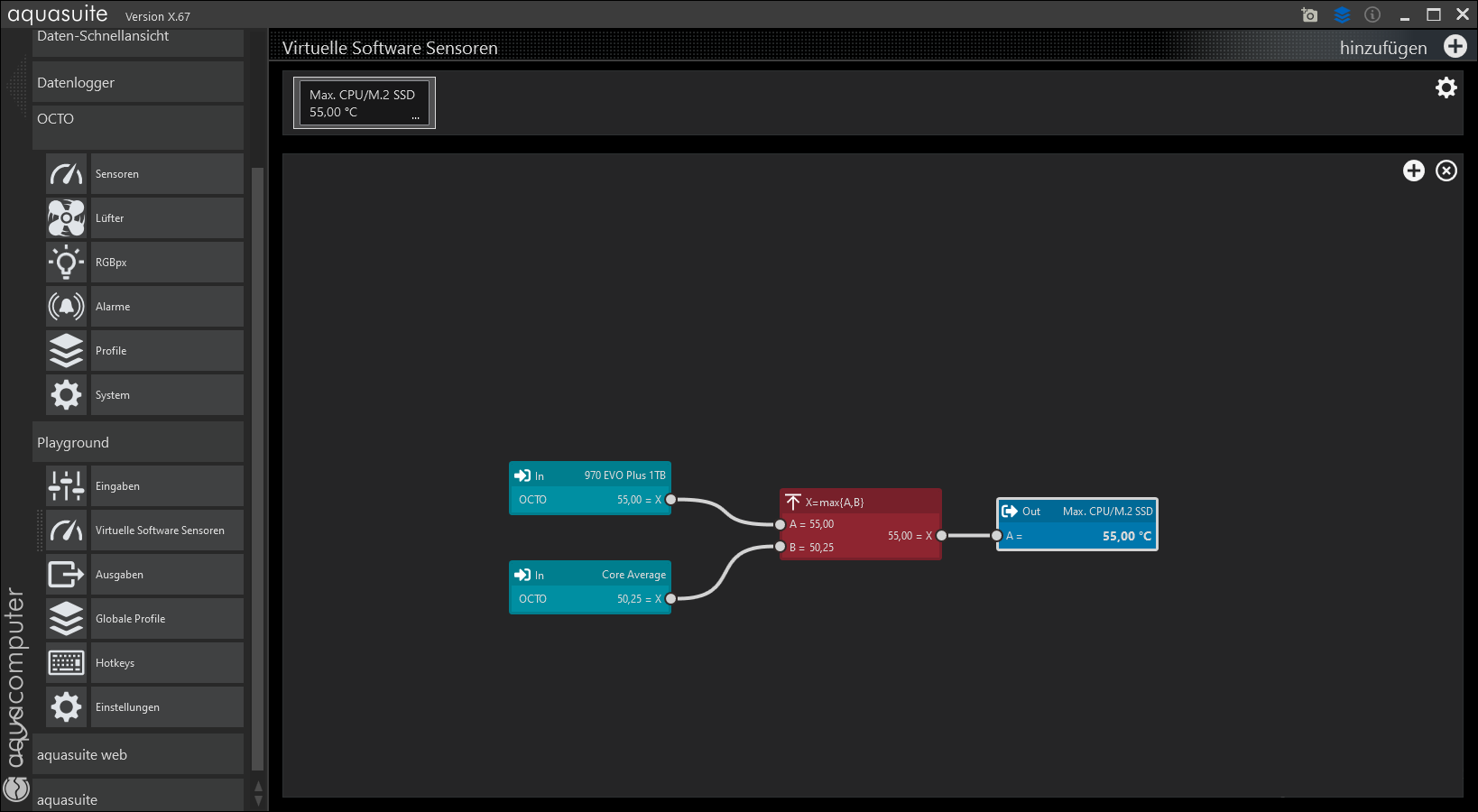Select Globale Profile menu entry
The height and width of the screenshot is (812, 1478).
point(167,619)
